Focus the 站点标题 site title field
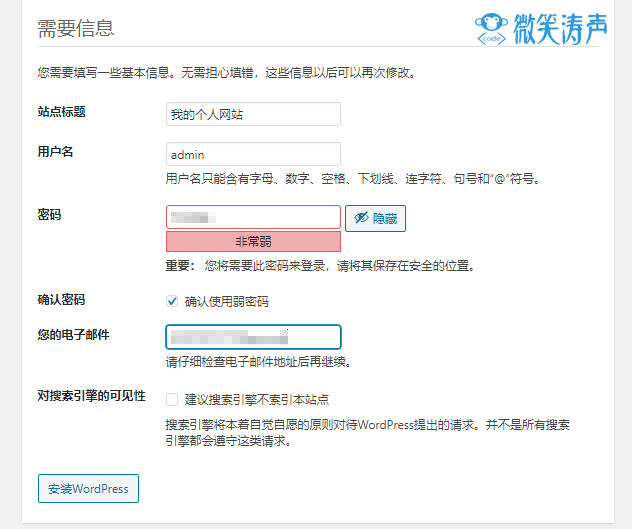Screen dimensions: 632x529 (253, 114)
